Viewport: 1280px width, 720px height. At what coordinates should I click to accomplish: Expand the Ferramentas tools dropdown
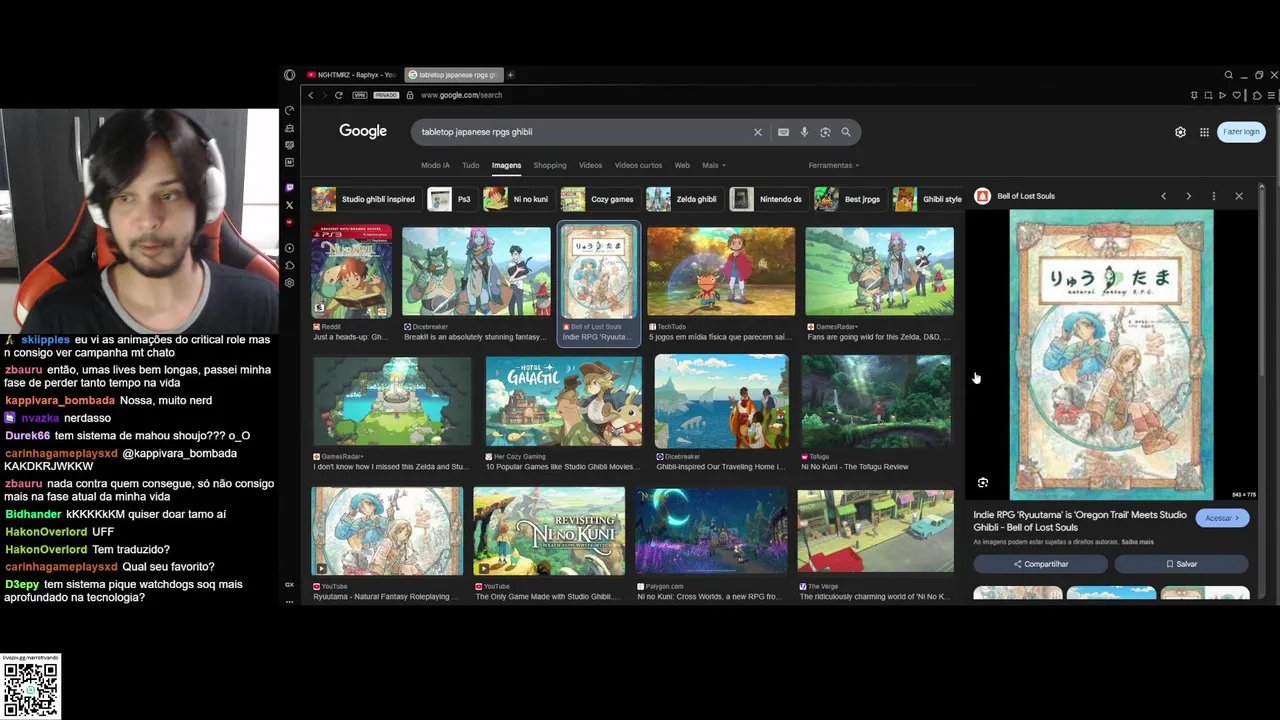[x=834, y=165]
